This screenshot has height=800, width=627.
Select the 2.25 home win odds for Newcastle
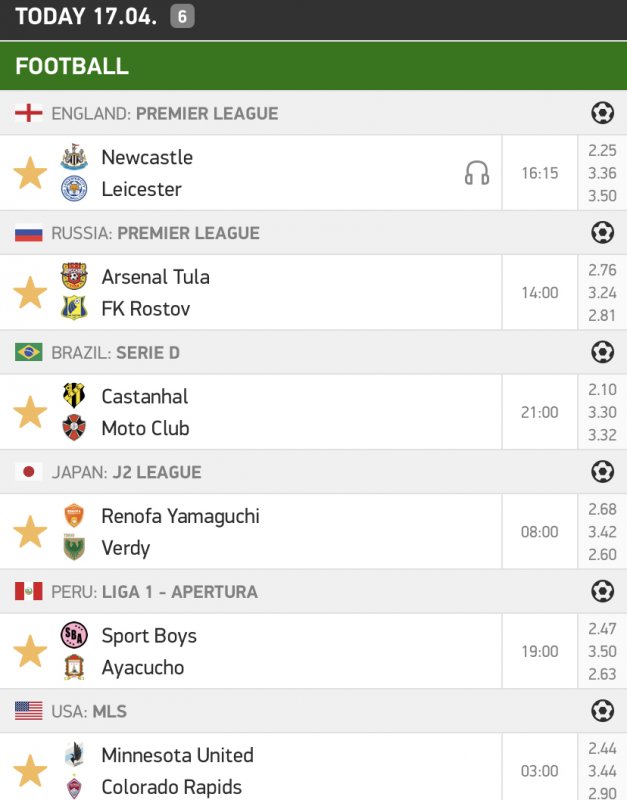[x=602, y=151]
